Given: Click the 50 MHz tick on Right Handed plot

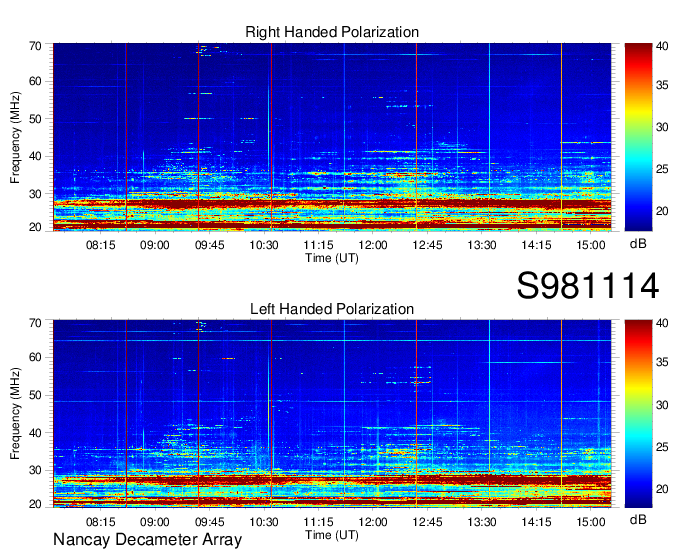Looking at the screenshot, I should (35, 119).
